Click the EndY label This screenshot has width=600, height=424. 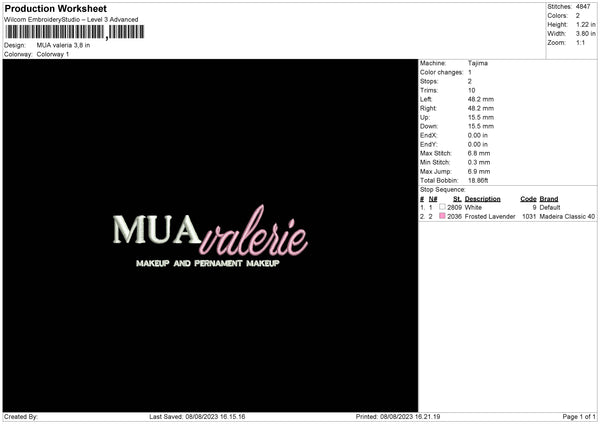tap(428, 144)
